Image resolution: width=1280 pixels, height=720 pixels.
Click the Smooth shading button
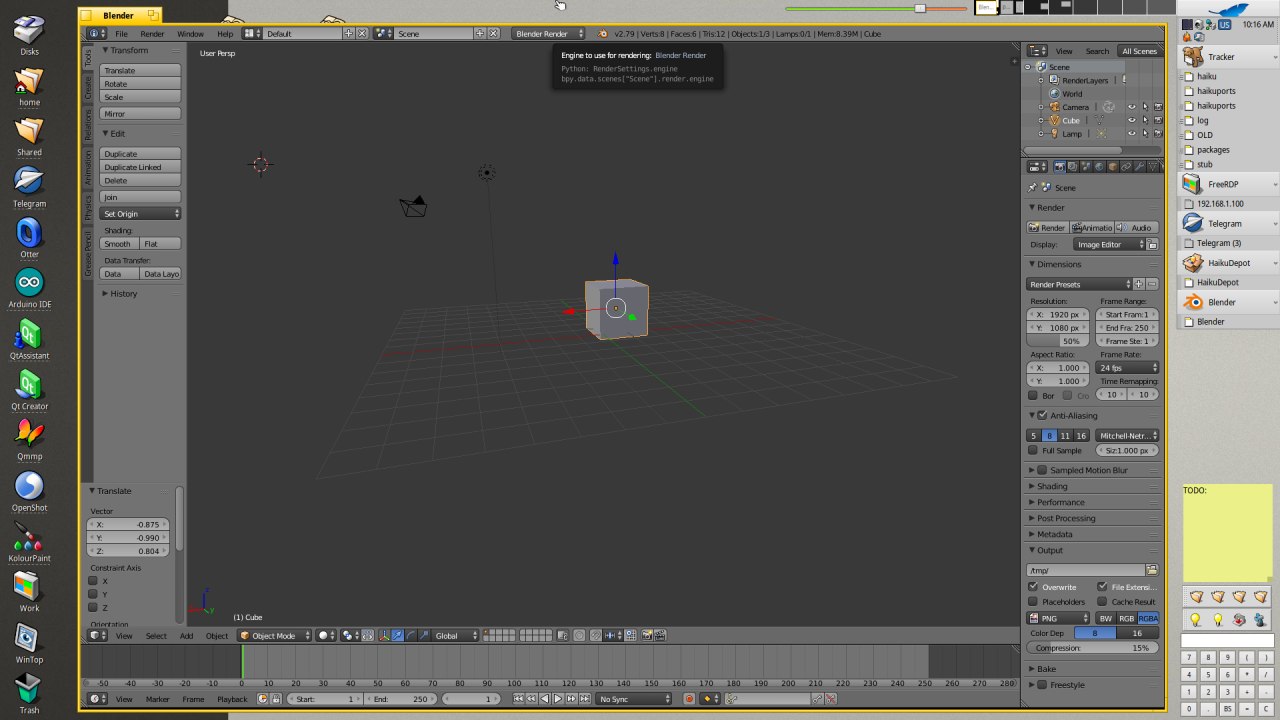pyautogui.click(x=119, y=244)
